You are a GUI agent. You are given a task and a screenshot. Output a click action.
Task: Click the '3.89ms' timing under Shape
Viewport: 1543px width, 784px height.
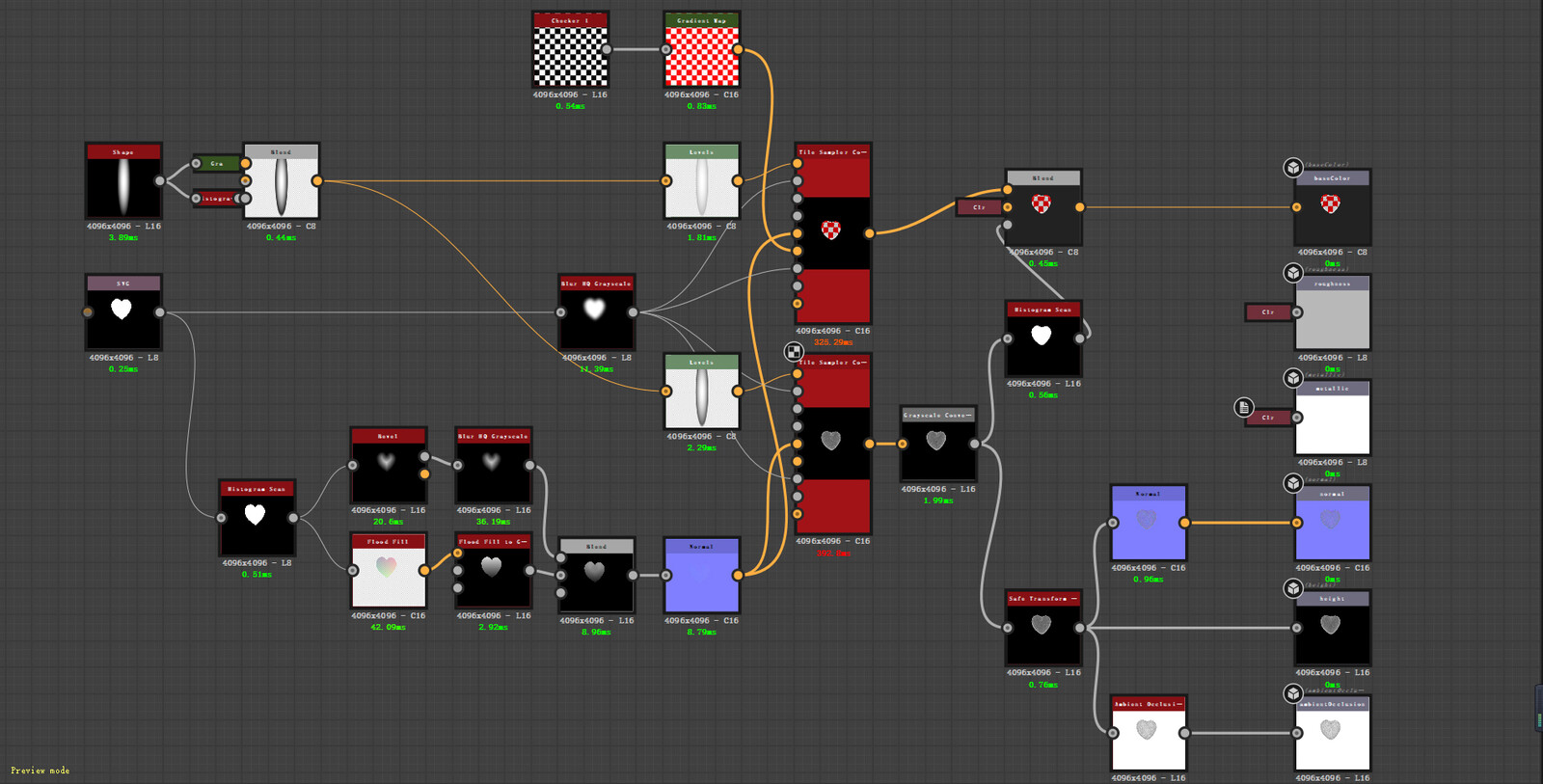[x=123, y=237]
